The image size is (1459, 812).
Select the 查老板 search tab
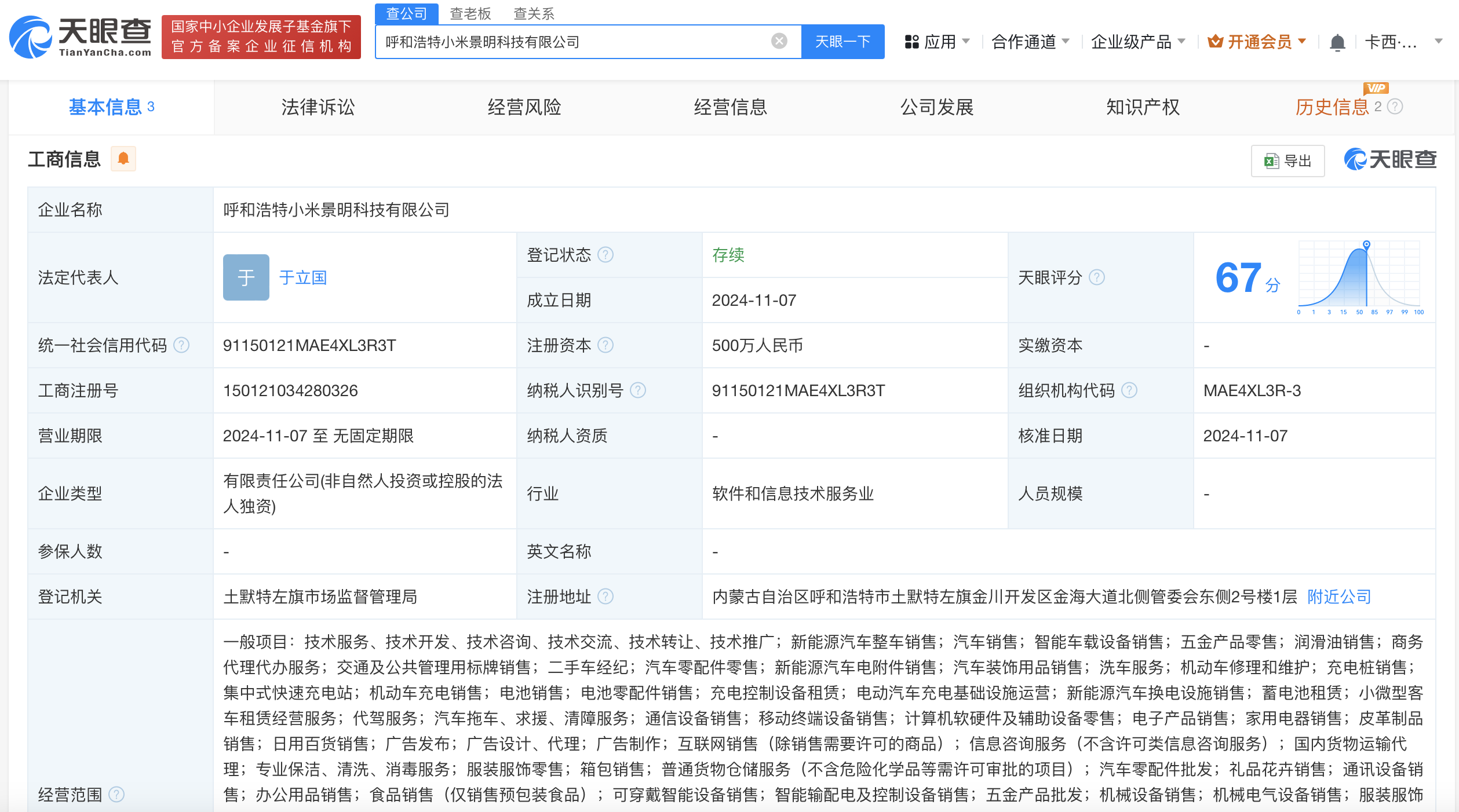click(470, 13)
